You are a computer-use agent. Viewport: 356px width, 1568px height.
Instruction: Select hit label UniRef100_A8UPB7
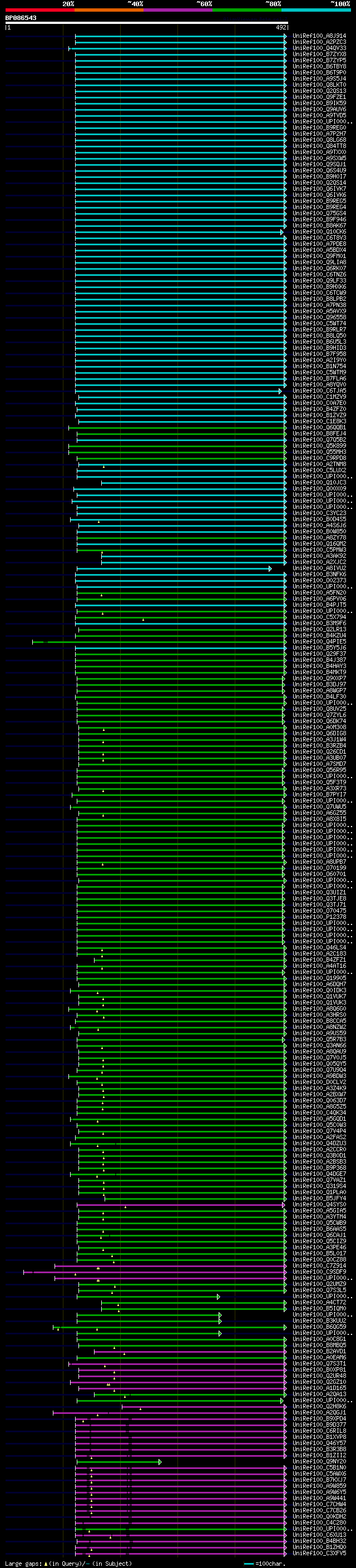[x=319, y=862]
